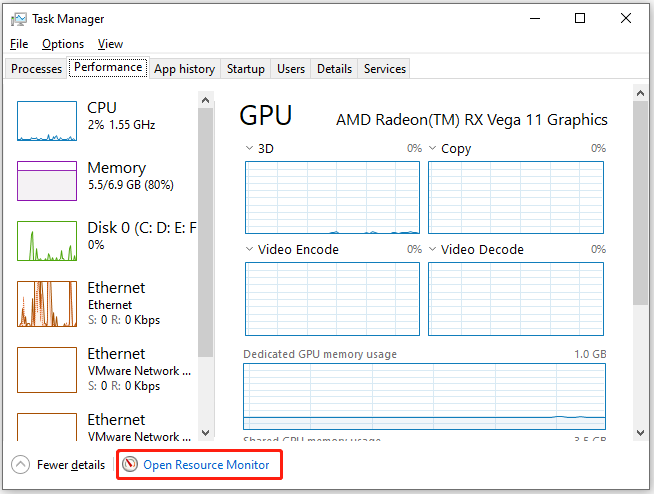Select the Ethernet VMware Network entry with S: 0 R: 0 Kbps

tap(106, 370)
